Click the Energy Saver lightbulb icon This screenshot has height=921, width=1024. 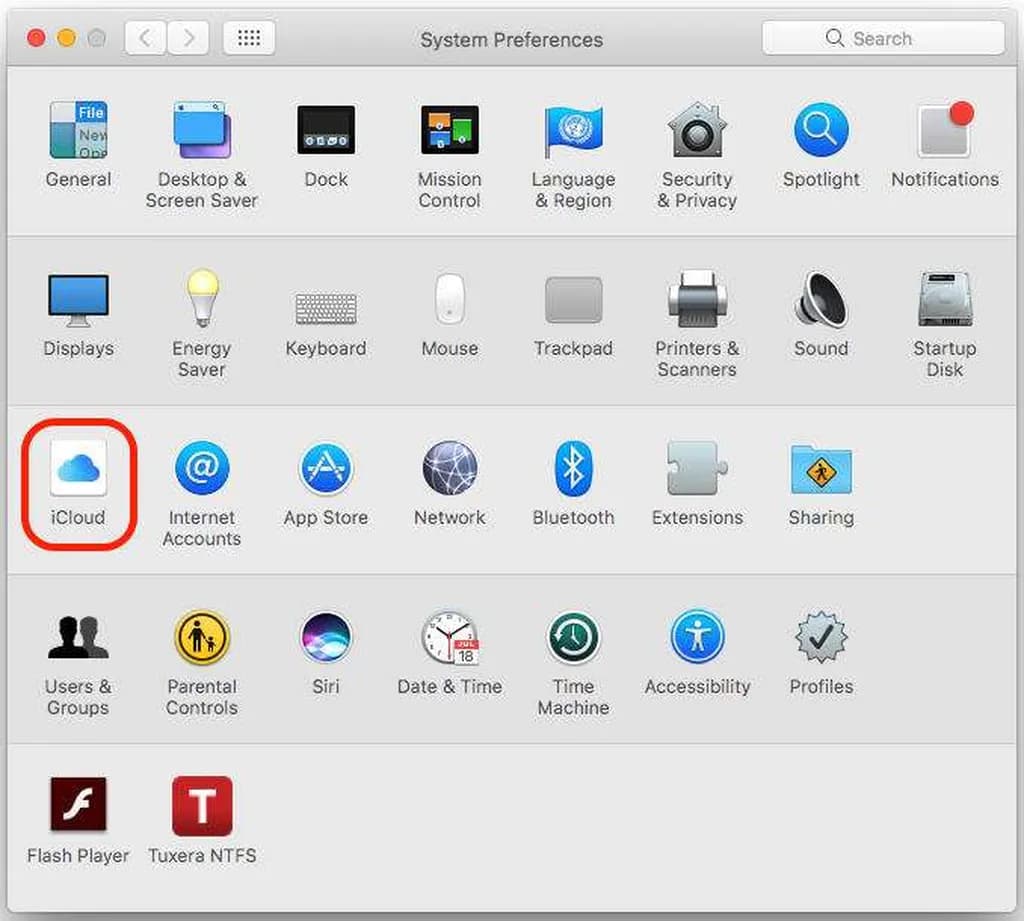pos(201,299)
